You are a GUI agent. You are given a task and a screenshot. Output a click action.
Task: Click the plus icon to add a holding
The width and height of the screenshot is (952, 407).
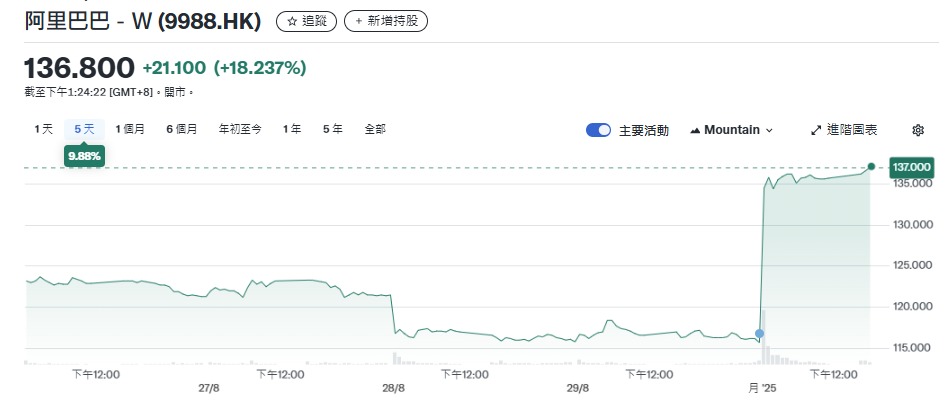pos(359,21)
